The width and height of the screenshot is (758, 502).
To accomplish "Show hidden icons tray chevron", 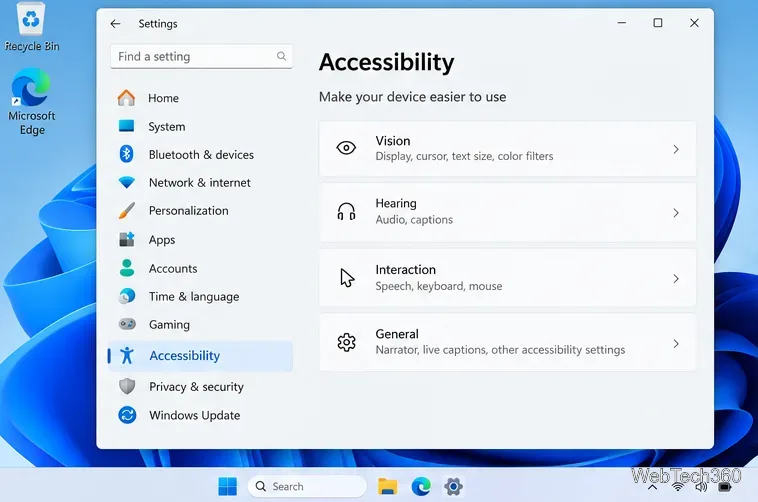I will coord(652,487).
